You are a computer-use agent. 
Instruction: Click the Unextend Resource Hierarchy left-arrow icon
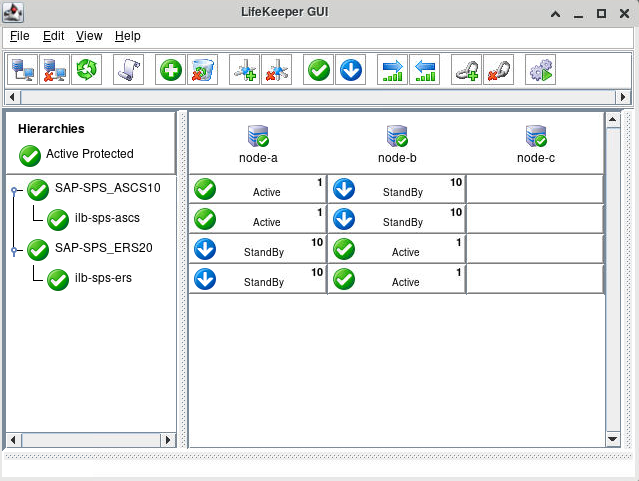point(425,70)
